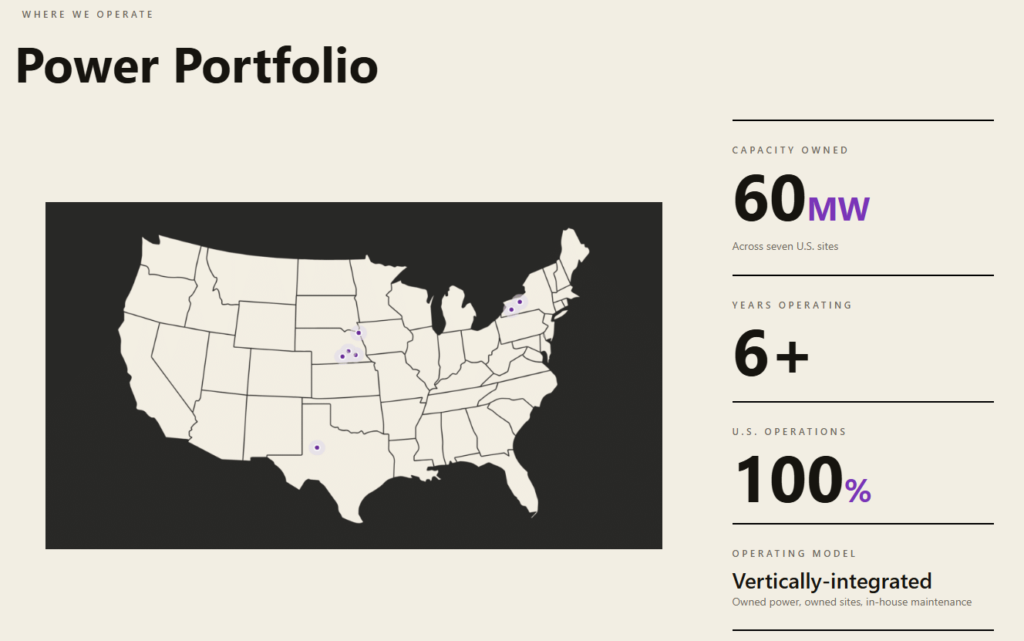
Task: Select the YEARS OPERATING label
Action: click(x=792, y=305)
